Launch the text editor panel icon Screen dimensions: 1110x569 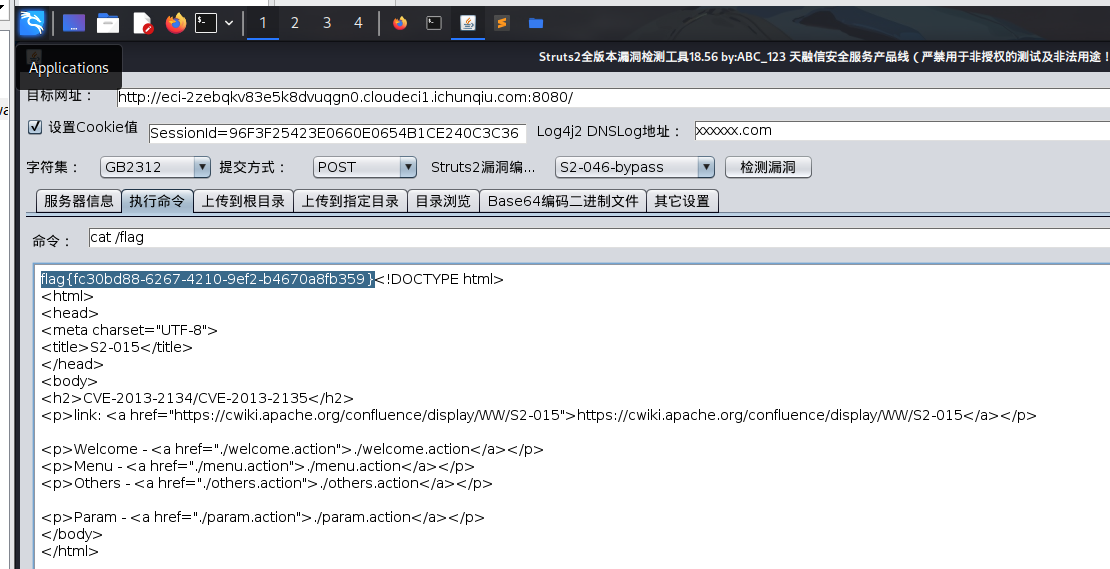click(143, 23)
